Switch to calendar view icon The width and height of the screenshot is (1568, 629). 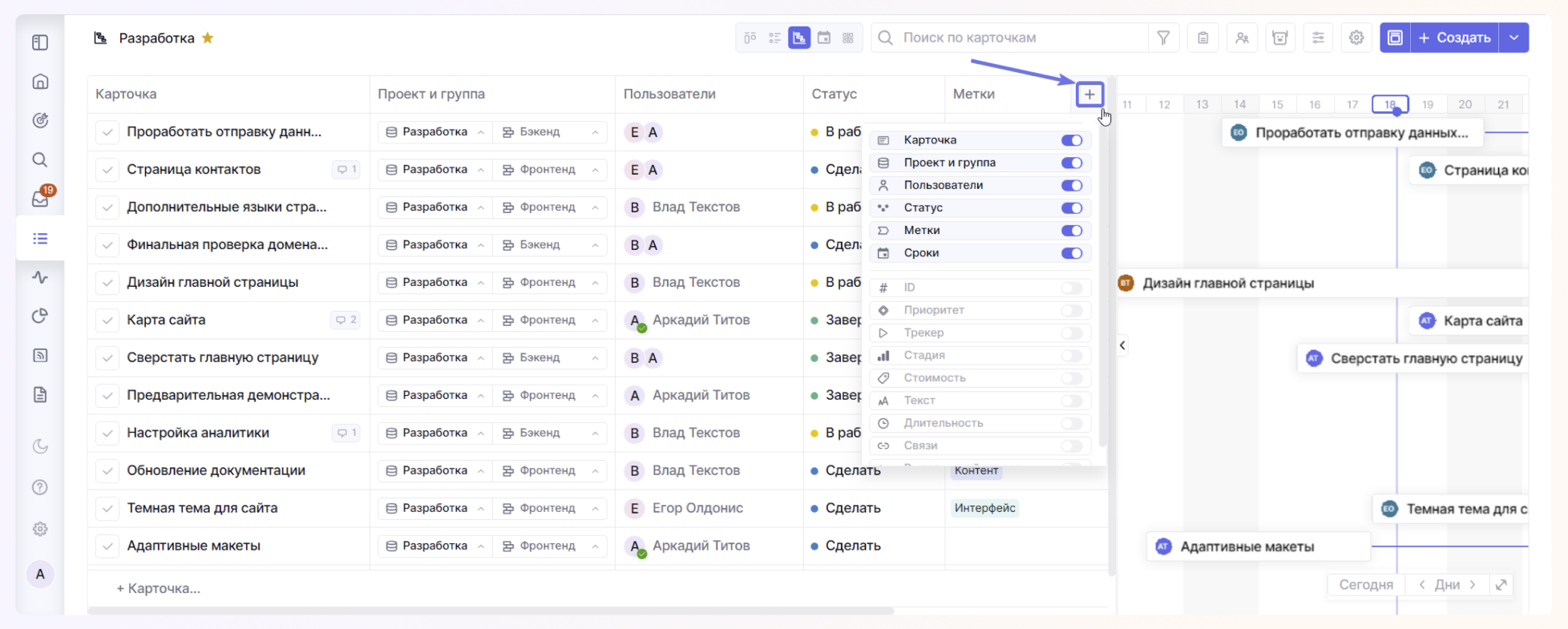pyautogui.click(x=823, y=38)
